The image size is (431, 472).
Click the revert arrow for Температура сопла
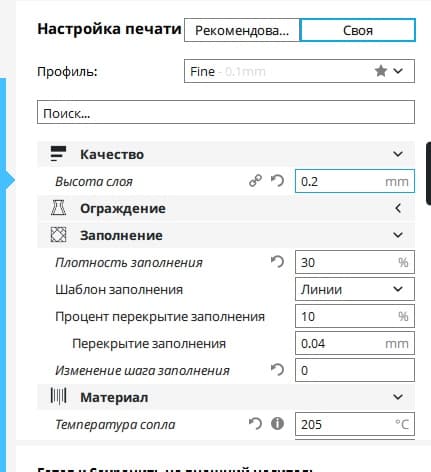click(256, 424)
